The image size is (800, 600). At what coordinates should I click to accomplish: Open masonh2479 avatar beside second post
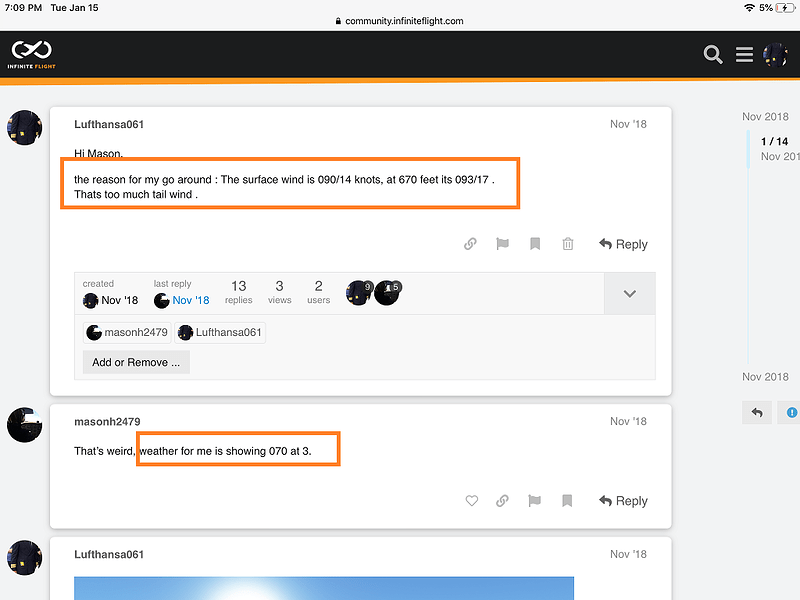click(x=24, y=424)
